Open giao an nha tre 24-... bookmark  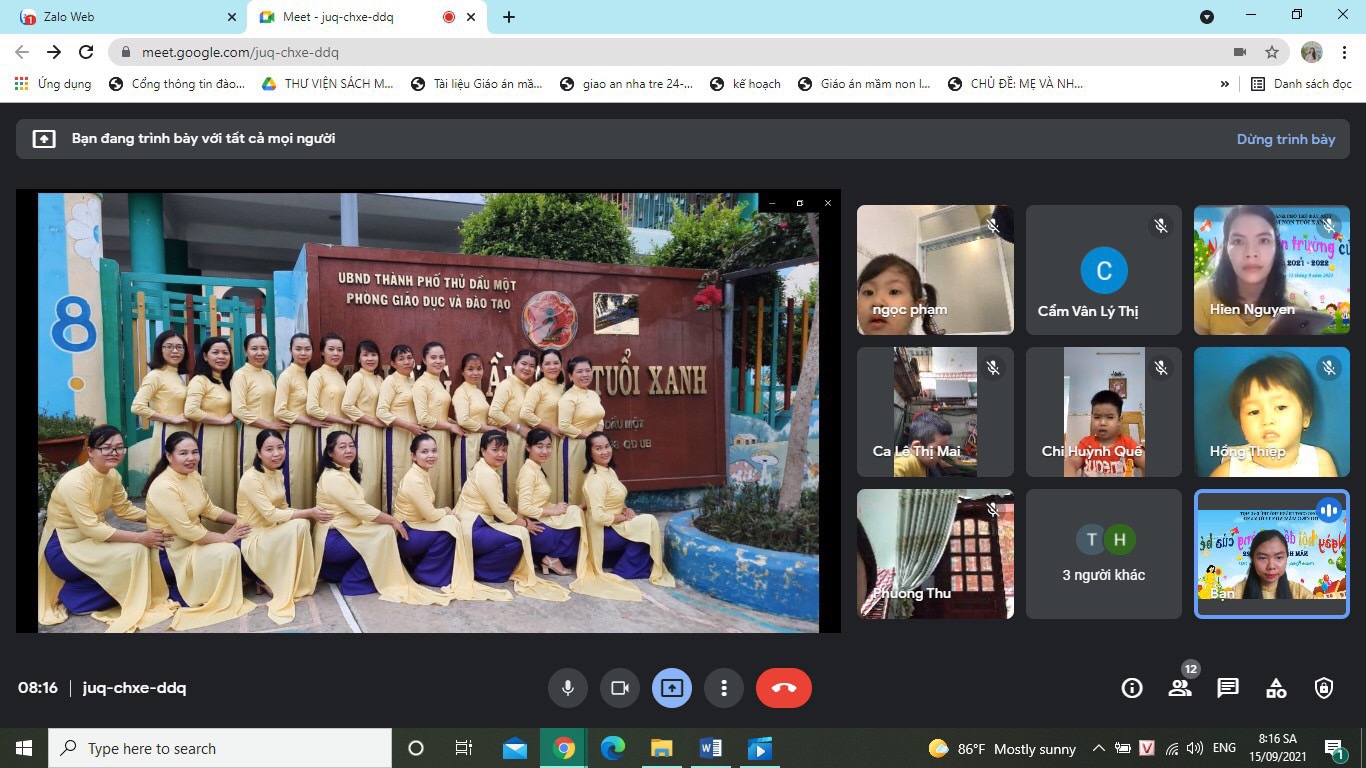coord(627,84)
